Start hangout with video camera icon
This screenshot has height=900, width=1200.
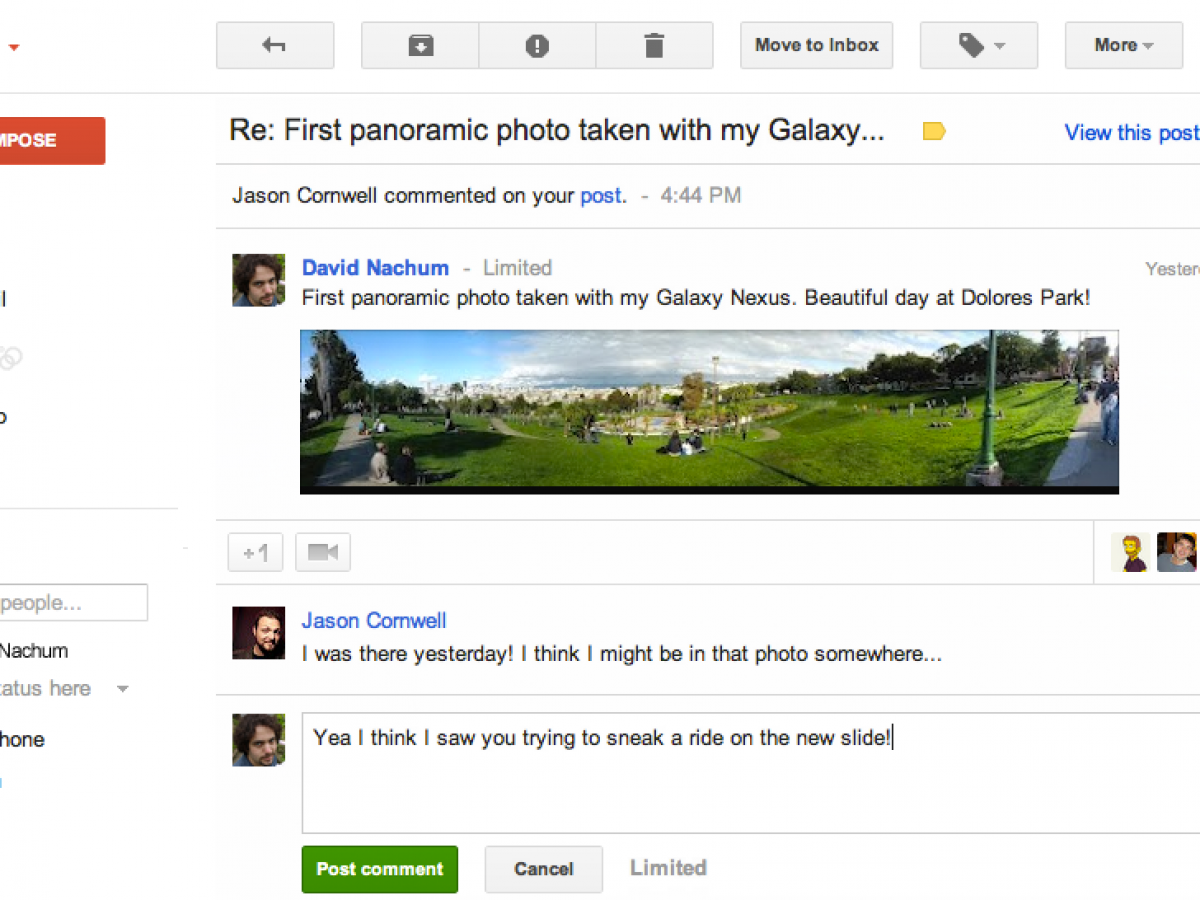[x=323, y=552]
